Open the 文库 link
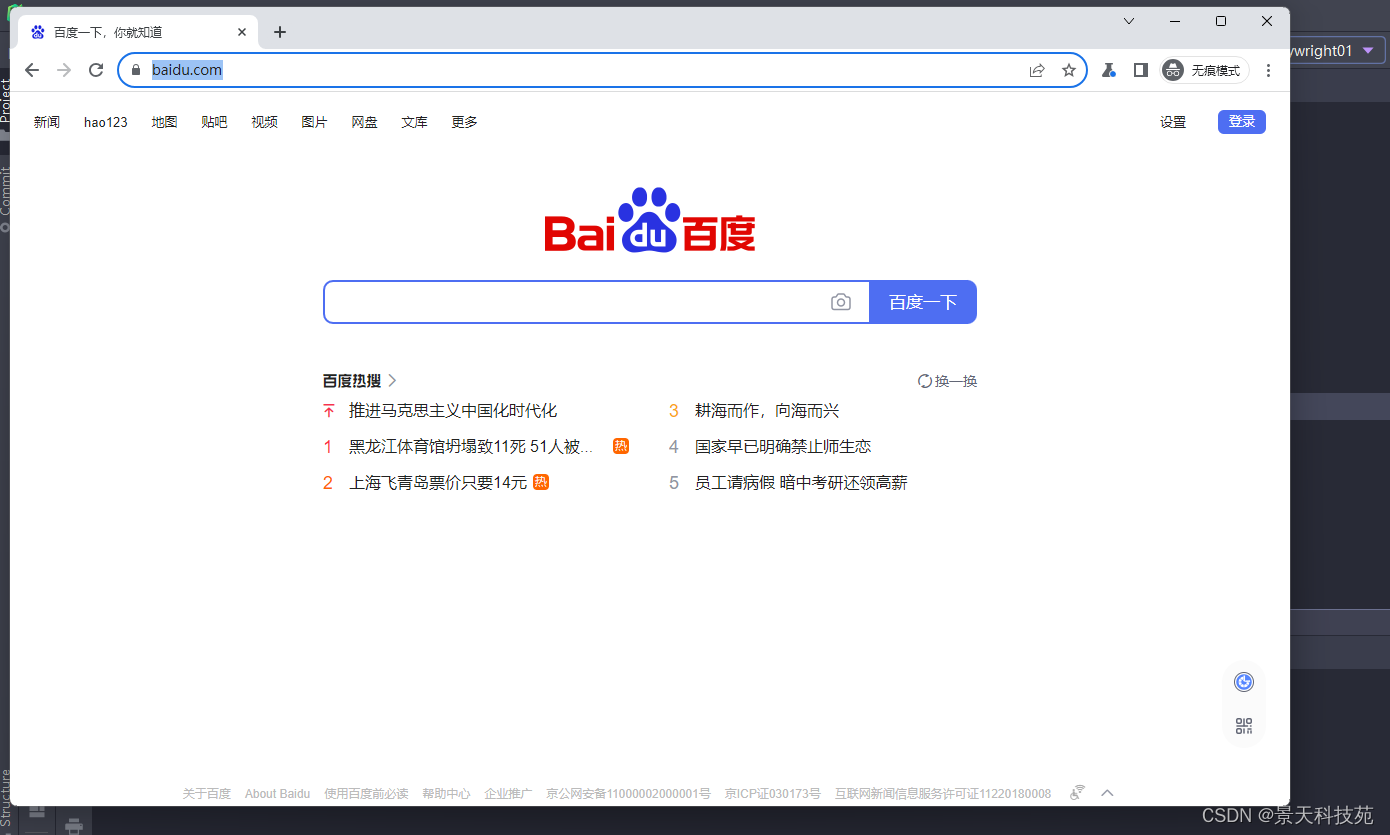1390x835 pixels. click(415, 122)
